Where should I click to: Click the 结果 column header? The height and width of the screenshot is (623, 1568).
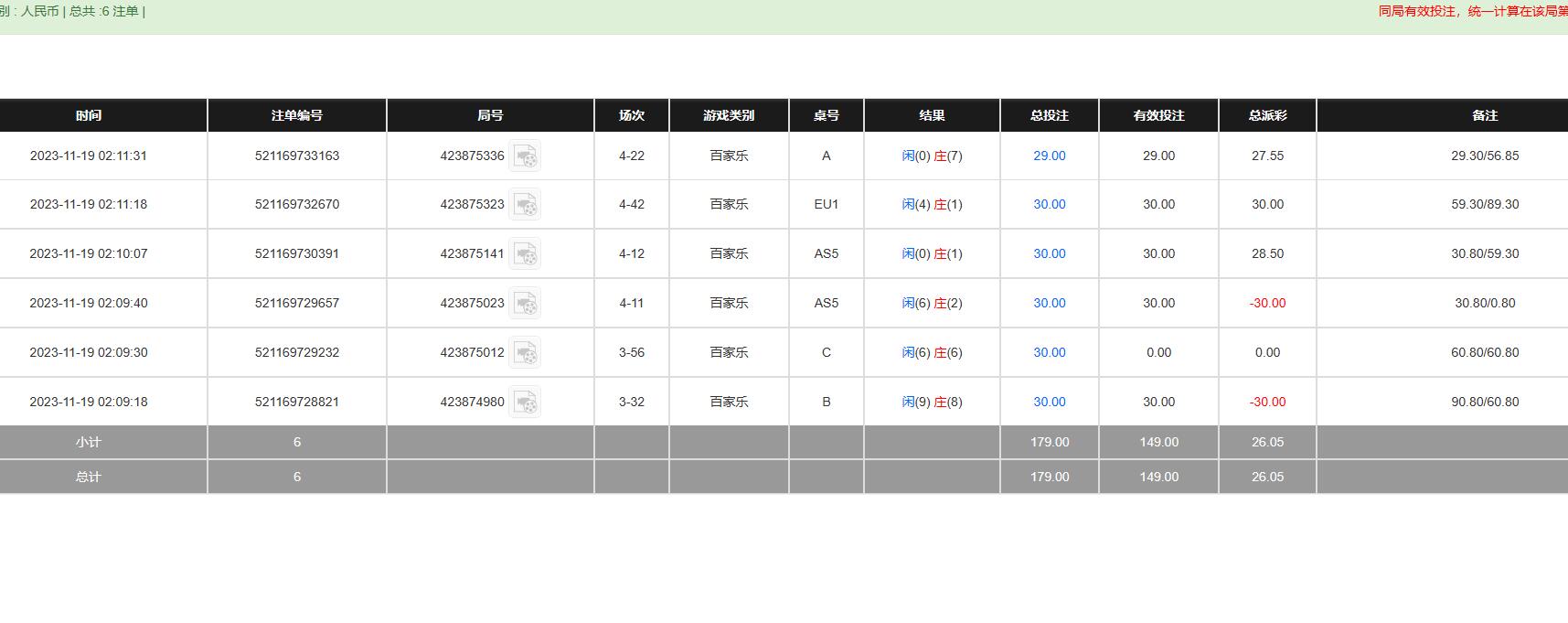point(932,115)
